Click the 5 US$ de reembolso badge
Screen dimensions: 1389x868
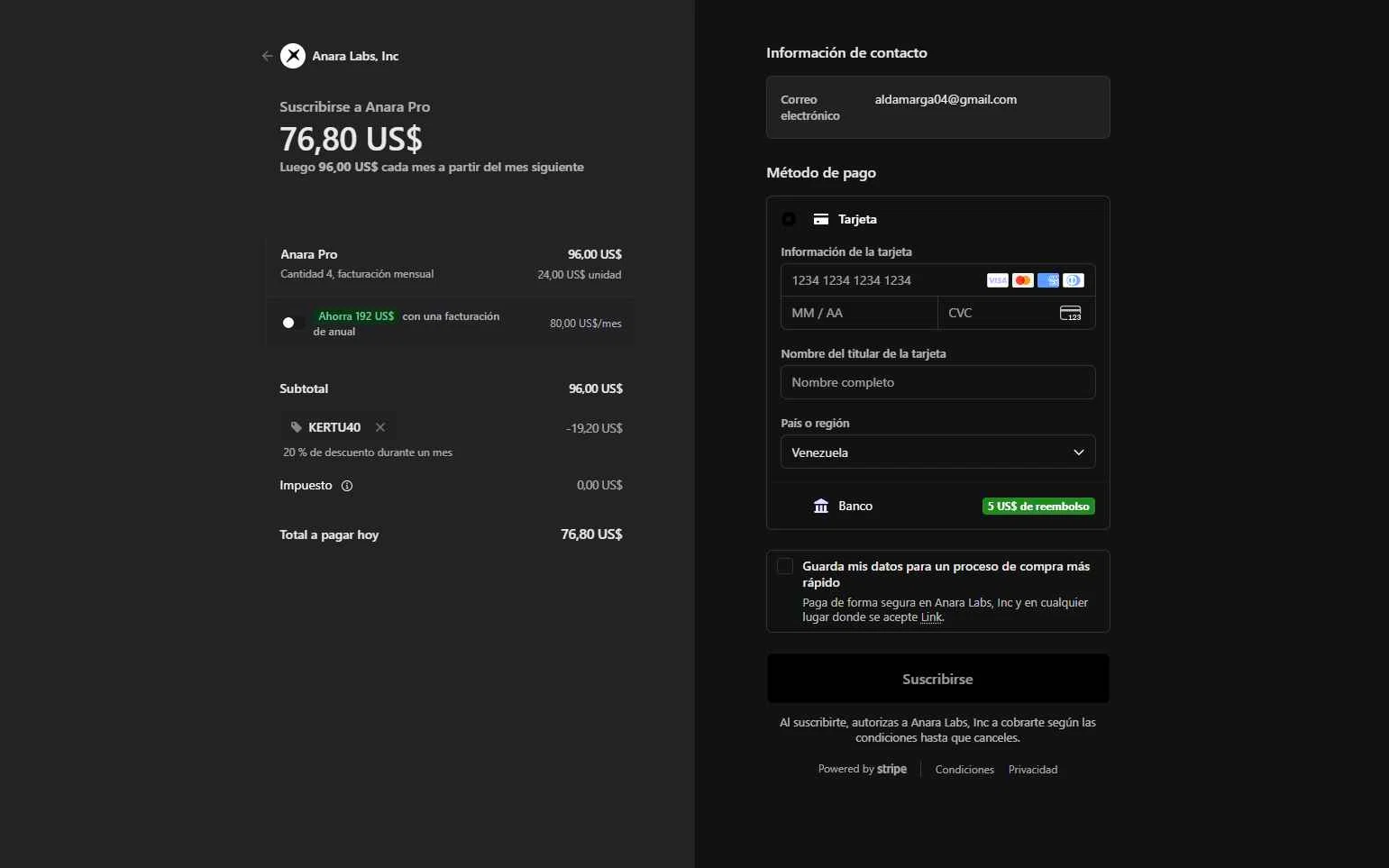1038,507
